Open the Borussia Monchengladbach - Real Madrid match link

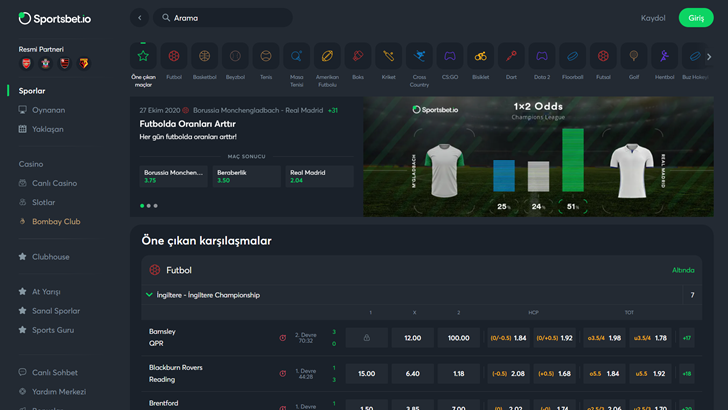tap(258, 111)
